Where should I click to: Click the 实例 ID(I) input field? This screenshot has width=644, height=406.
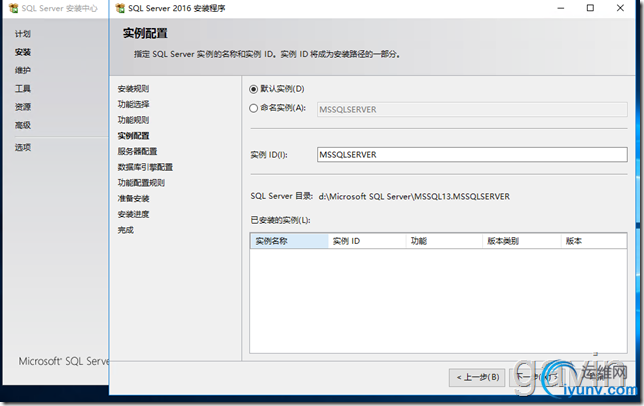click(472, 155)
